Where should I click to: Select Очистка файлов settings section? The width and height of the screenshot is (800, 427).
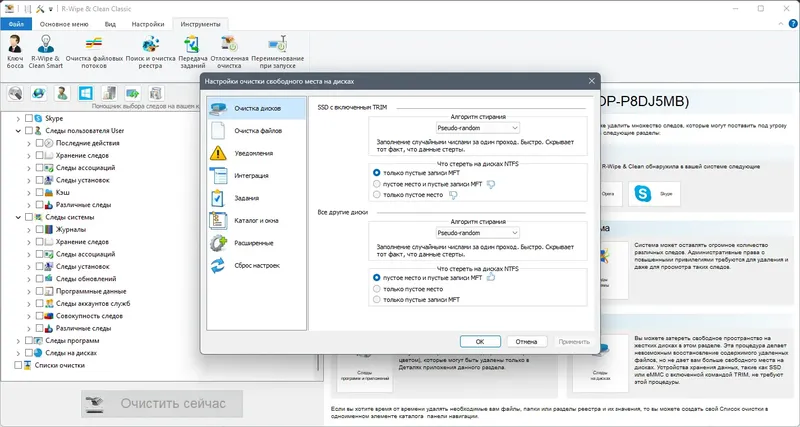pos(257,131)
